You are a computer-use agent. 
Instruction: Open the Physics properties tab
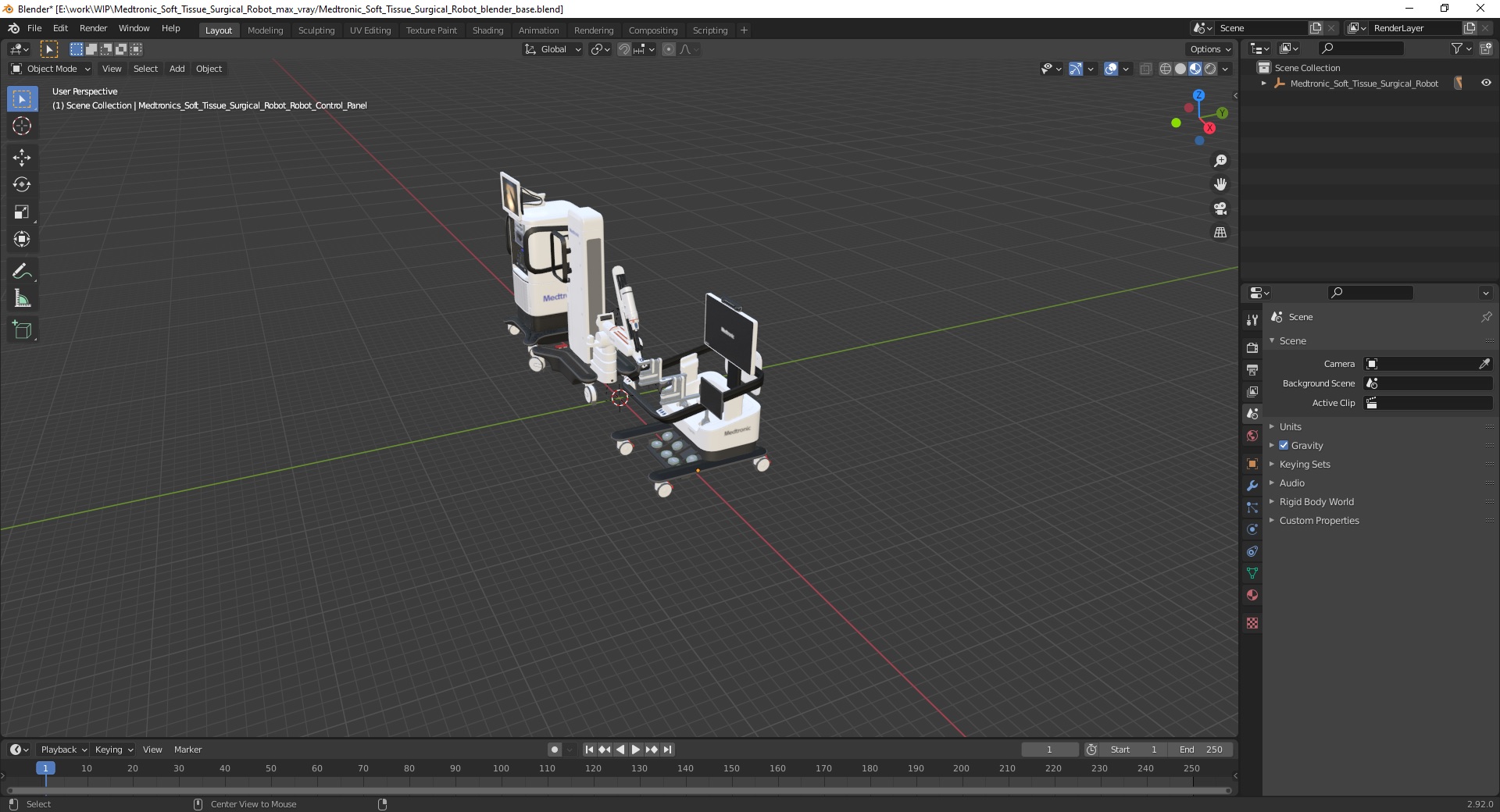(1252, 529)
